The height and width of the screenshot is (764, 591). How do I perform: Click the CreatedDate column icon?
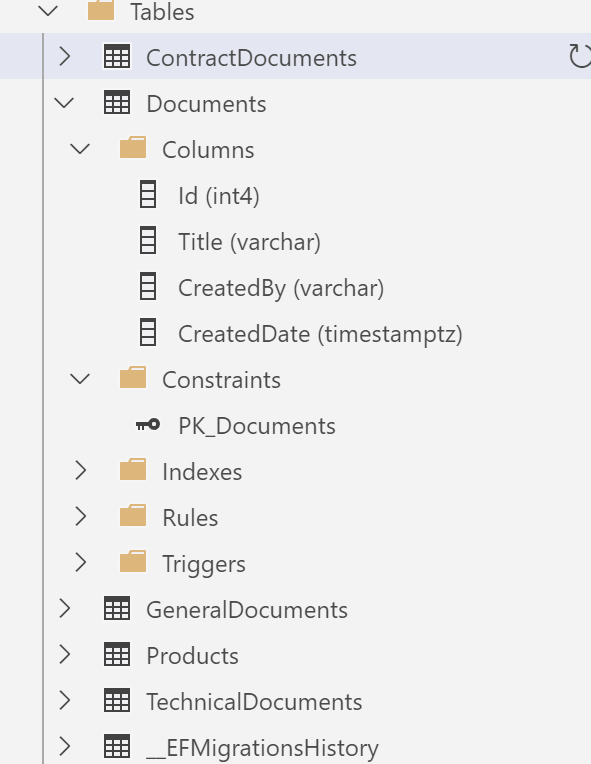148,332
